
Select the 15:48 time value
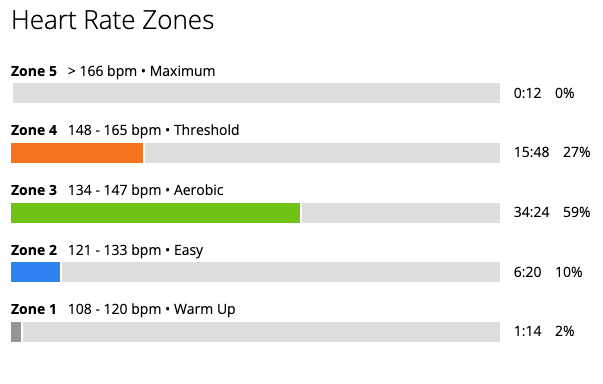pos(531,152)
